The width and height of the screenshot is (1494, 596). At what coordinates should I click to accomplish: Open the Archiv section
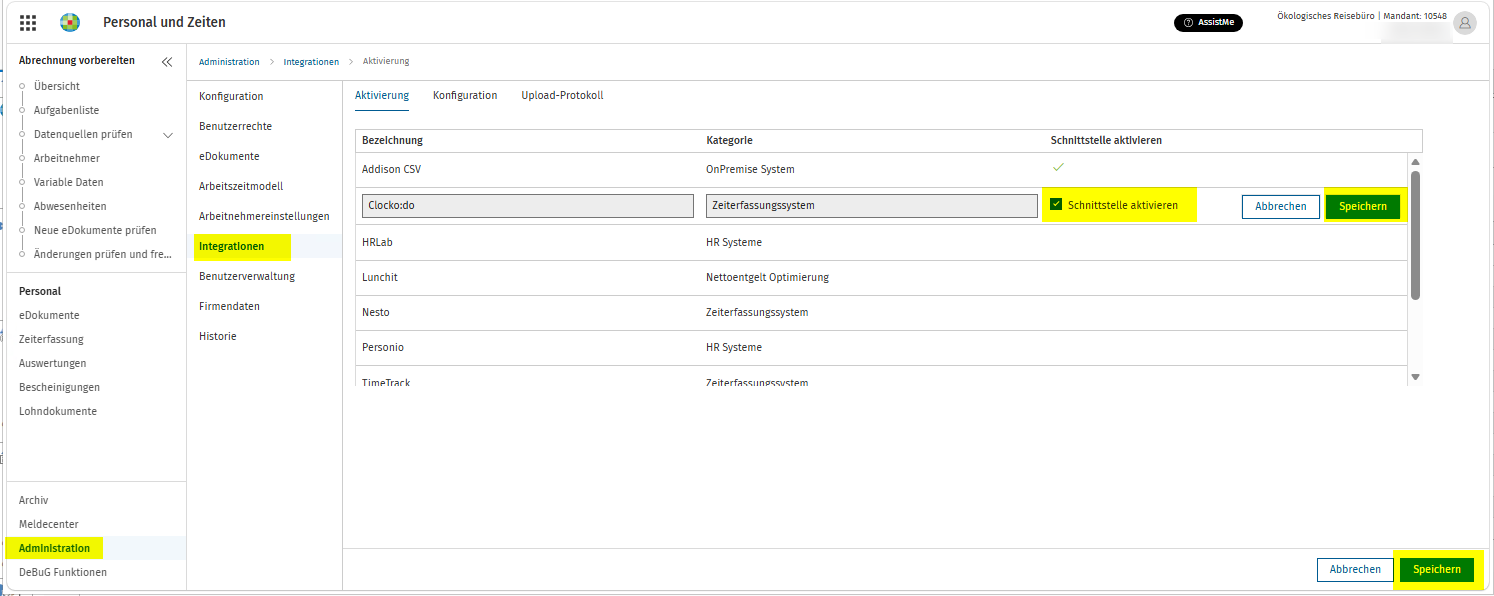33,500
